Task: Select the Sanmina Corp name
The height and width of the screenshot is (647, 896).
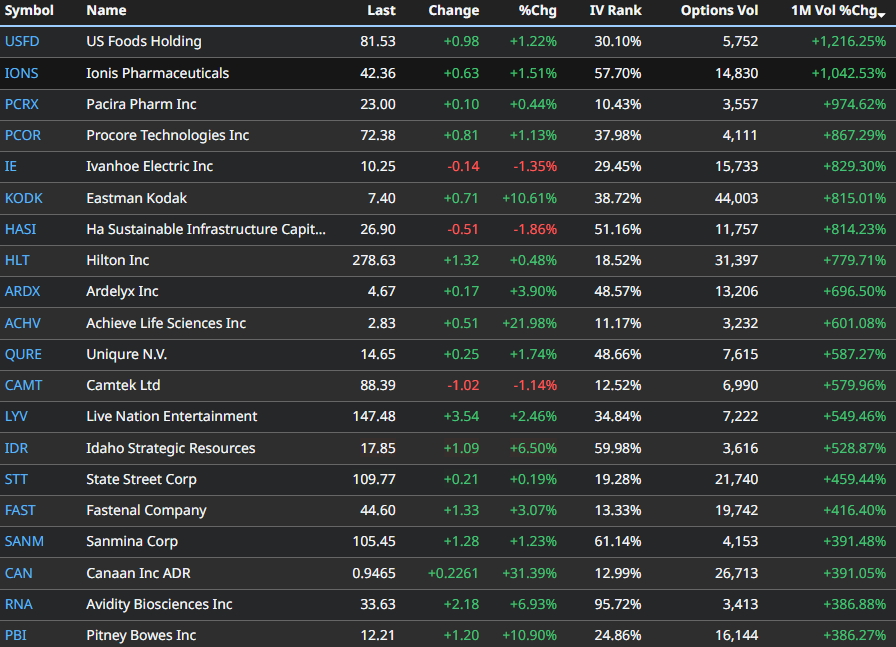Action: 132,541
